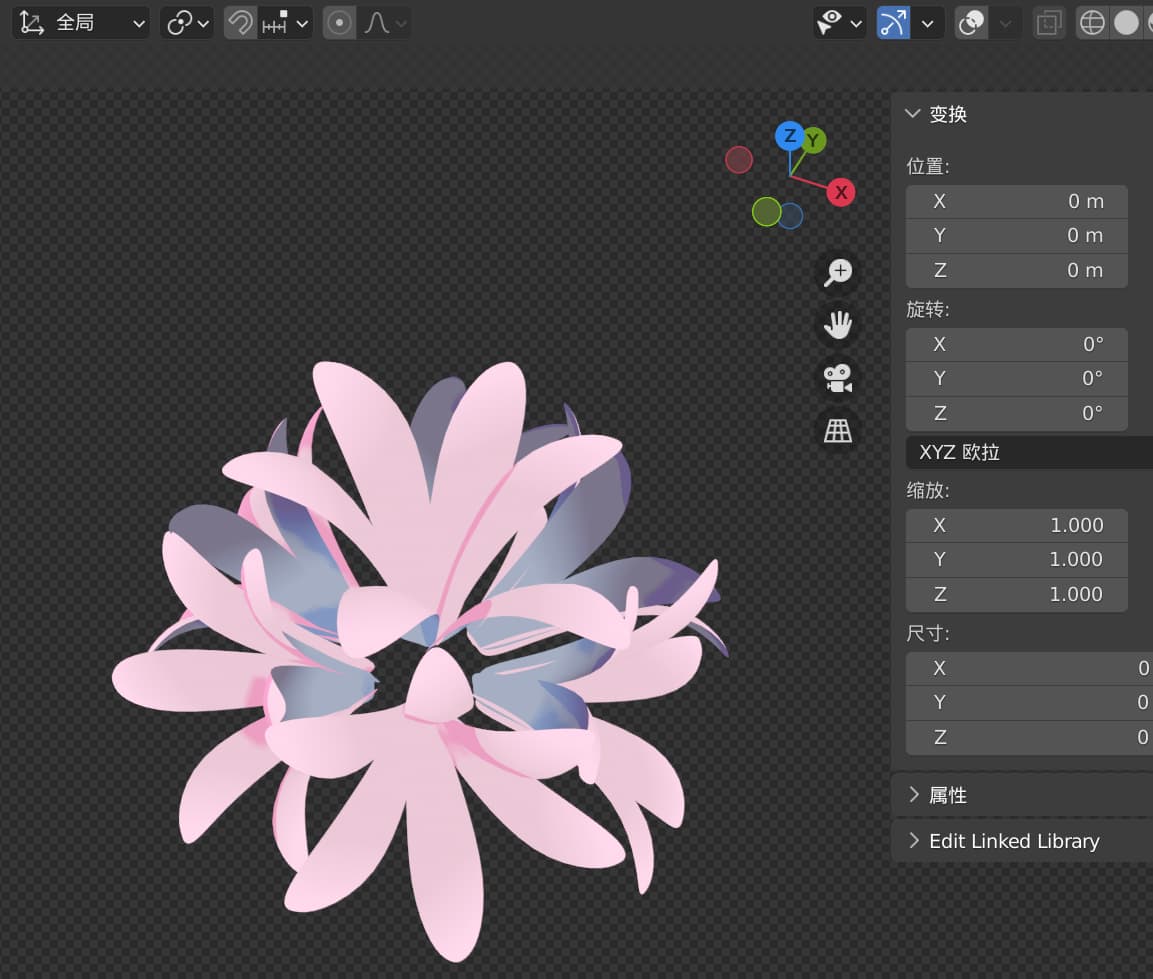The image size is (1153, 979).
Task: Toggle the snap magnet button
Action: coord(240,23)
